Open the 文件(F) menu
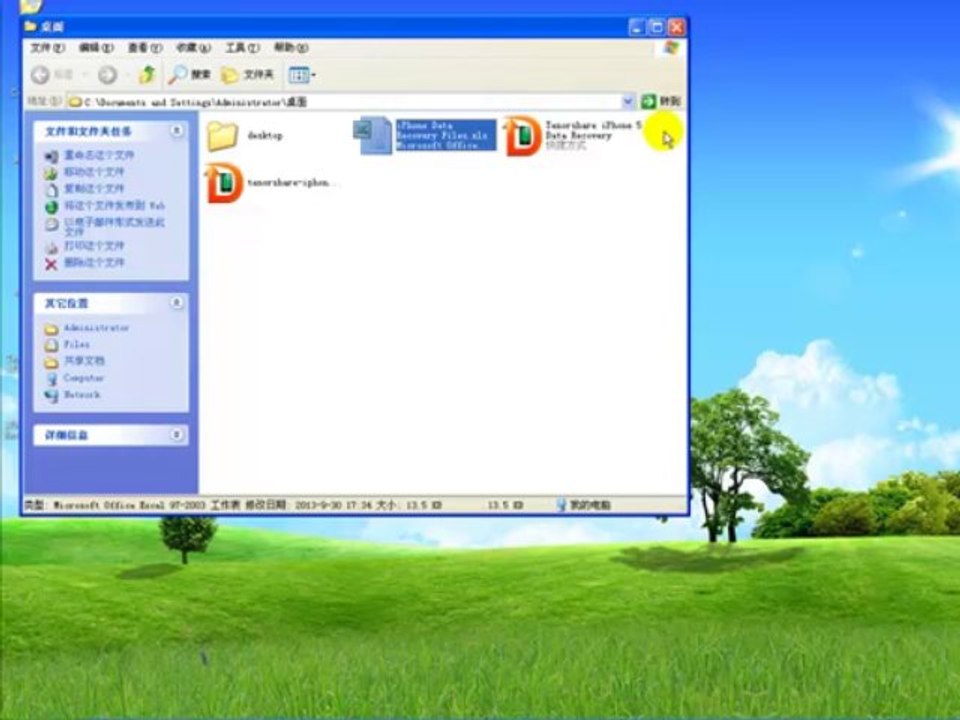 (x=48, y=48)
